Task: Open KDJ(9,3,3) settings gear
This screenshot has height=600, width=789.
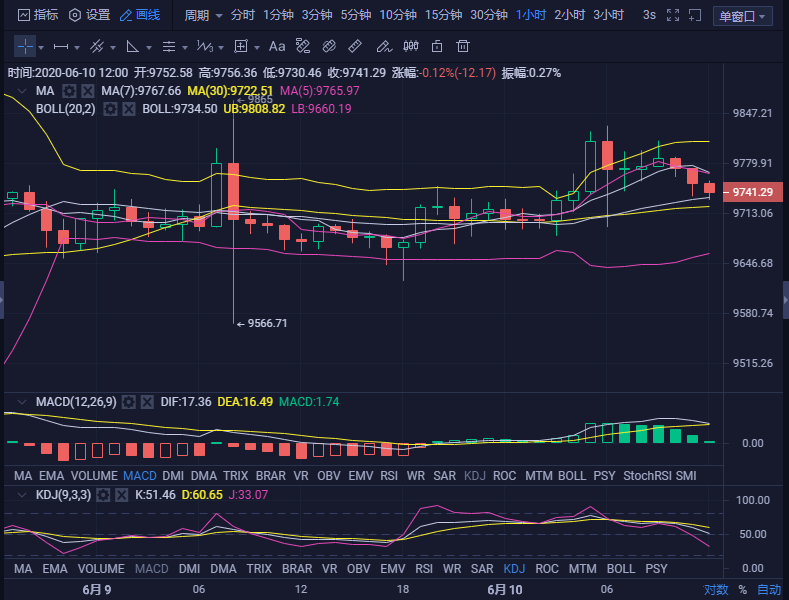Action: click(x=103, y=495)
